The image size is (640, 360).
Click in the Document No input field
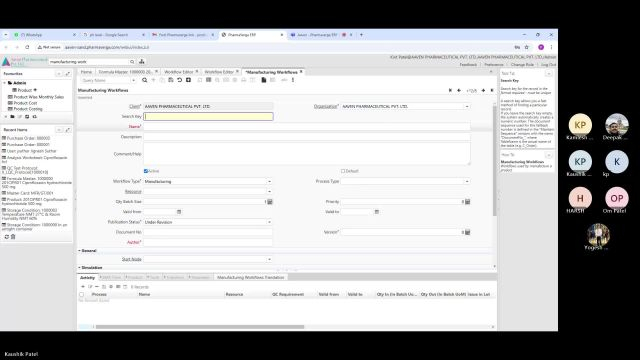208,232
